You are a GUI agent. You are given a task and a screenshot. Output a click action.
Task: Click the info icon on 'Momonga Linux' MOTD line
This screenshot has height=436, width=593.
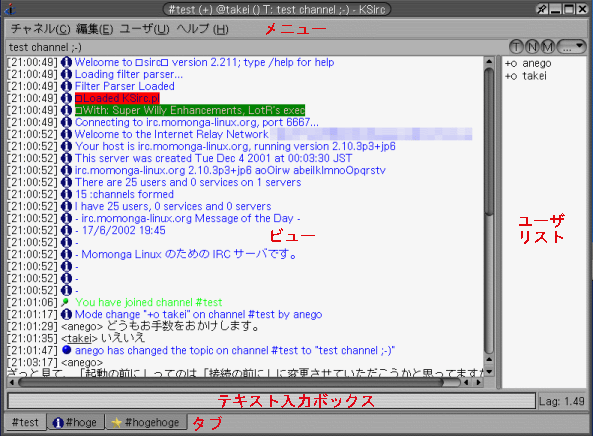point(66,254)
